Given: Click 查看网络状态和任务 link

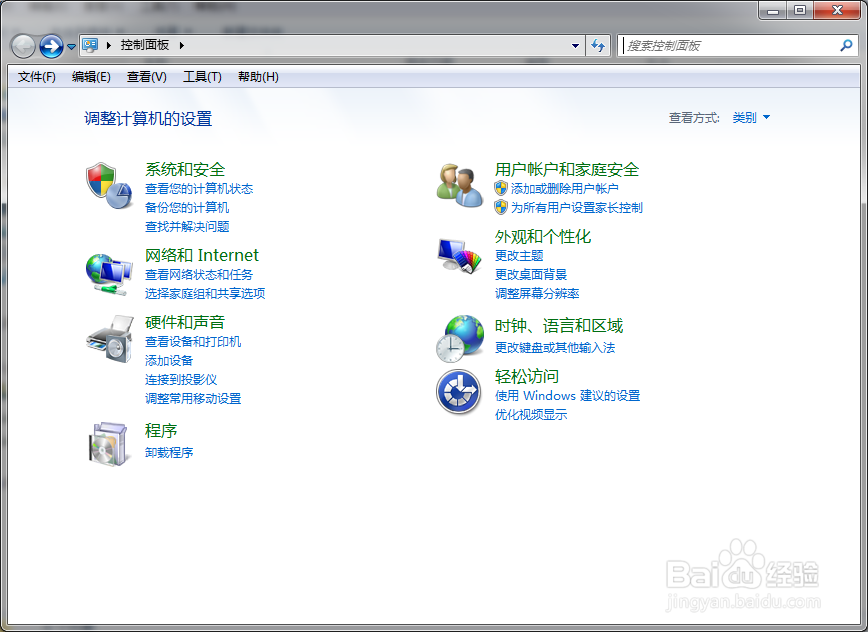Looking at the screenshot, I should (199, 274).
